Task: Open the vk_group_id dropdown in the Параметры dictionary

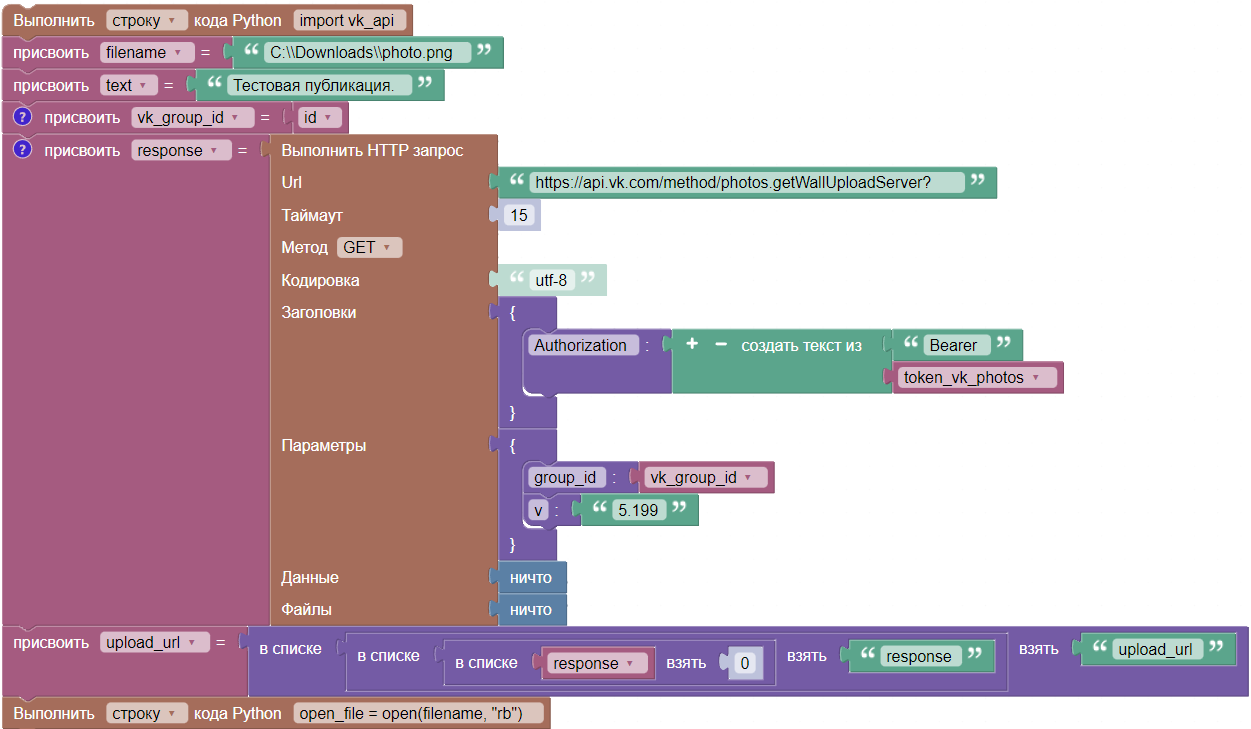Action: tap(706, 478)
